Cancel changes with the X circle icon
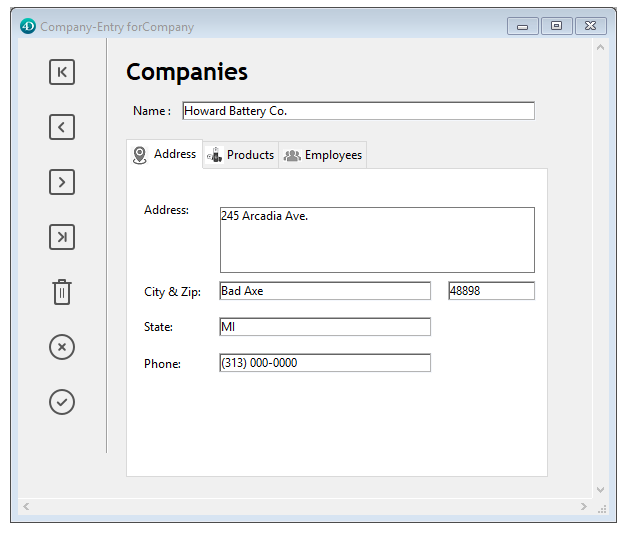 coord(62,347)
